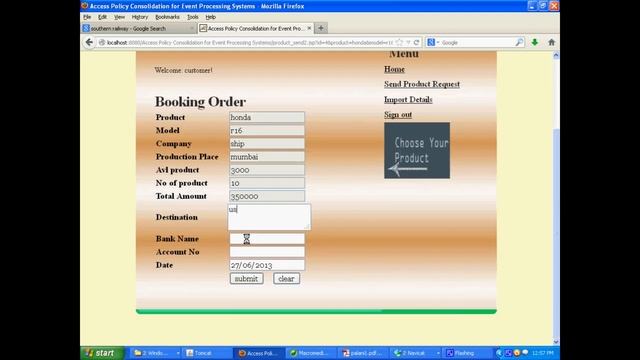Click the Sign out link
This screenshot has height=360, width=640.
pyautogui.click(x=398, y=115)
